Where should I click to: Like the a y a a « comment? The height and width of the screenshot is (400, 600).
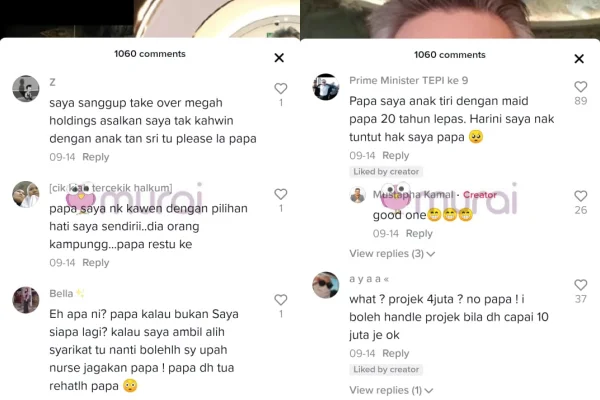coord(580,284)
